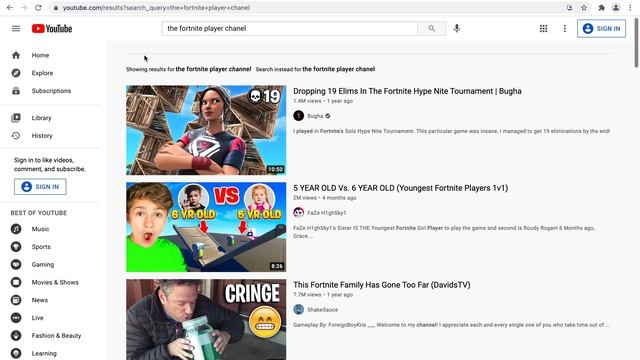Click the ShakeSauce channel avatar
The width and height of the screenshot is (640, 360).
click(x=298, y=309)
